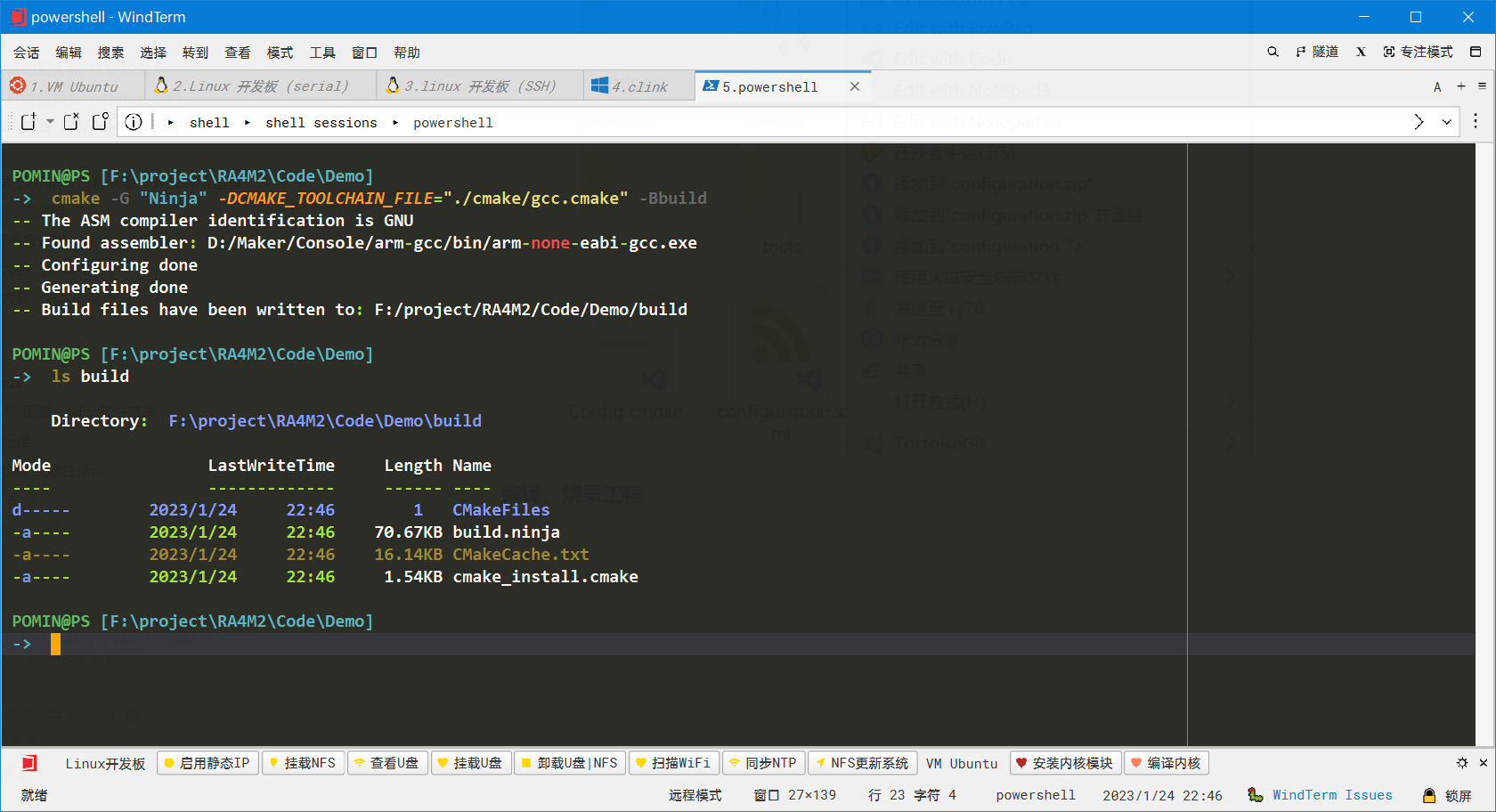Run the 挂载U盘 quick command
This screenshot has width=1496, height=812.
471,763
